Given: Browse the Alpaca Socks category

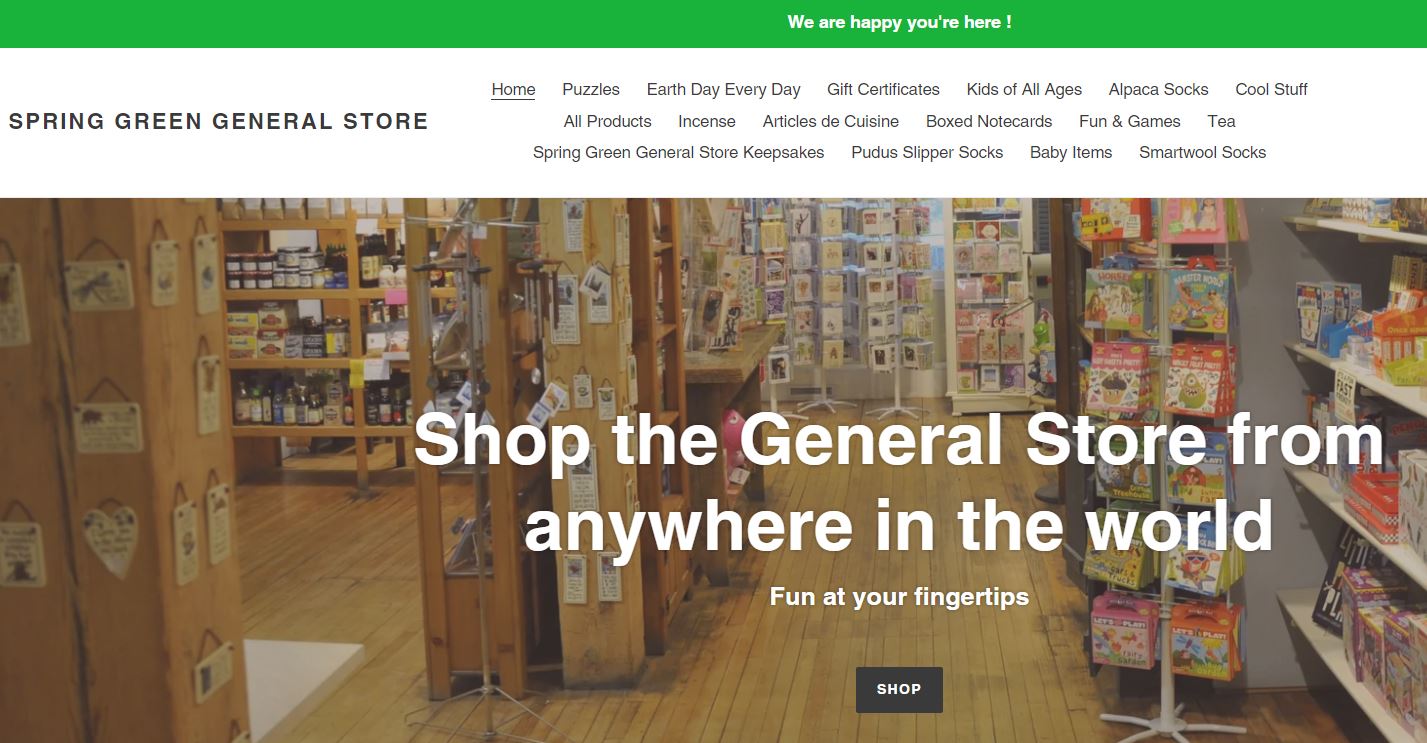Looking at the screenshot, I should pos(1158,89).
